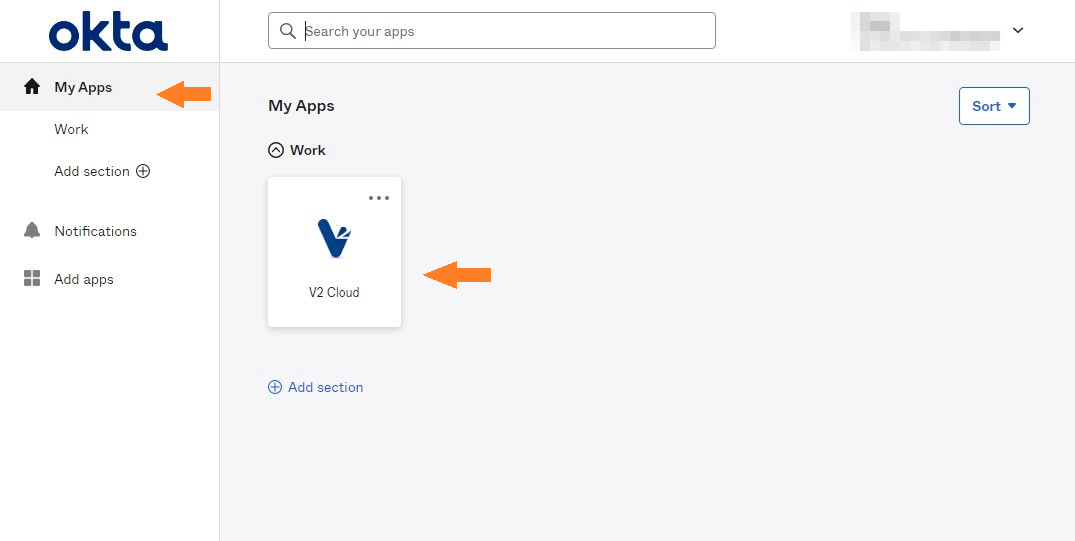
Task: Click the plus icon beside sidebar Add section
Action: [143, 171]
